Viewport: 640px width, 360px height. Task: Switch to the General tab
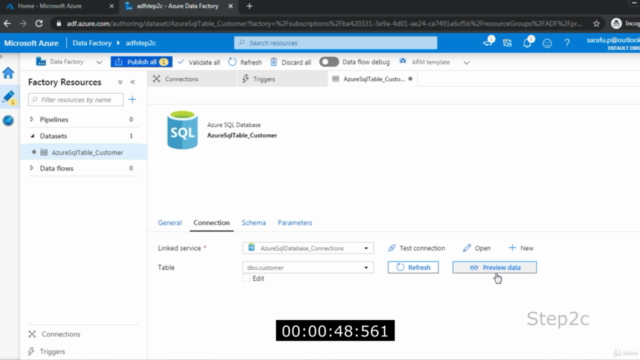pos(170,222)
